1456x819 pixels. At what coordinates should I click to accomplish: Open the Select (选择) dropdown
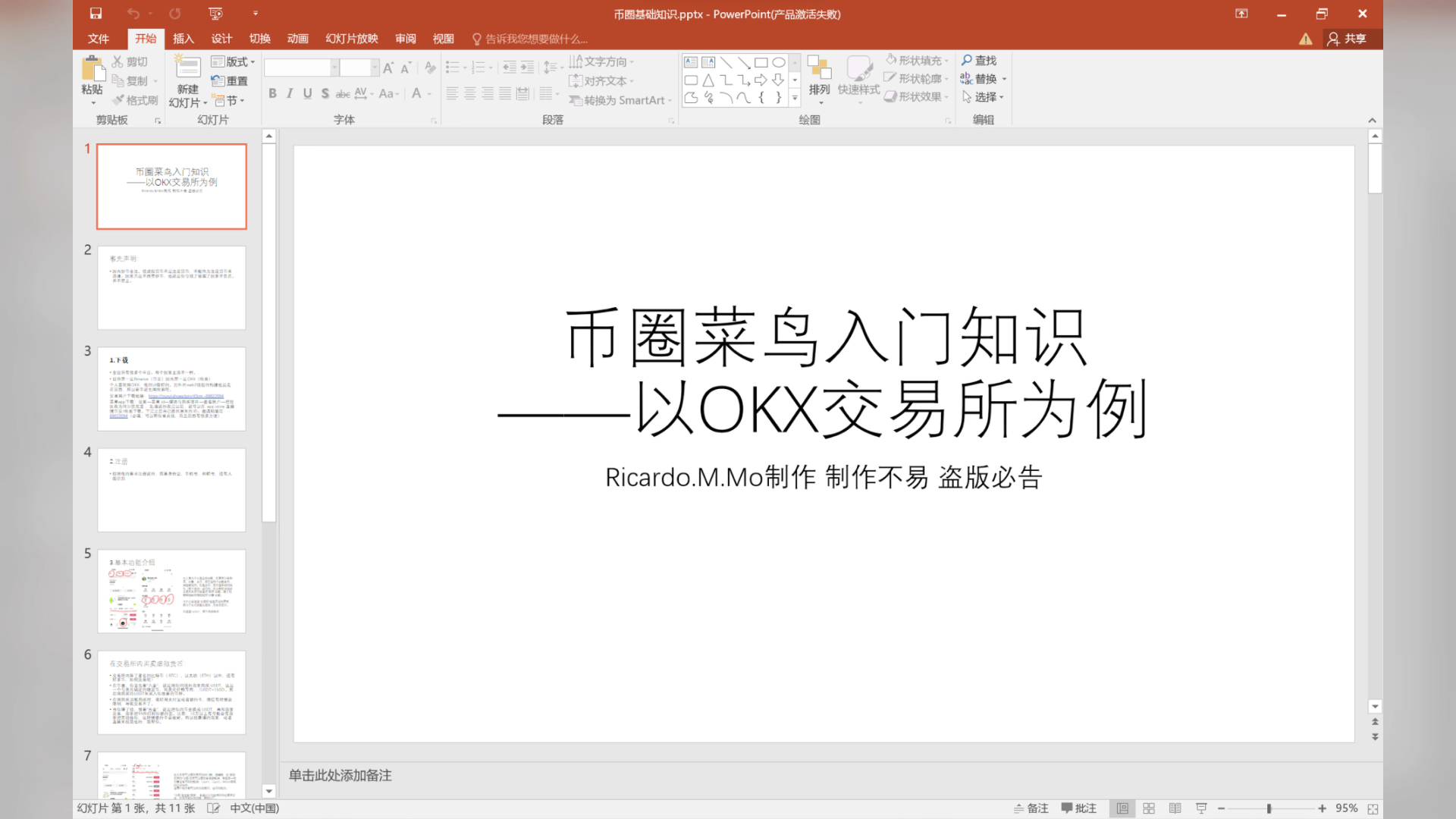click(x=983, y=97)
